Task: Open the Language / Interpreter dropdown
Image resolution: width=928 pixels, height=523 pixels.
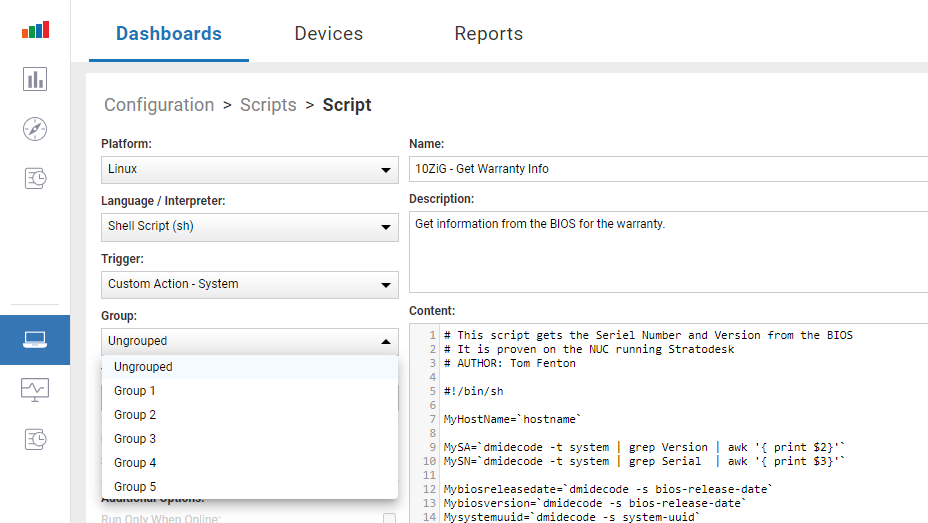Action: 250,227
